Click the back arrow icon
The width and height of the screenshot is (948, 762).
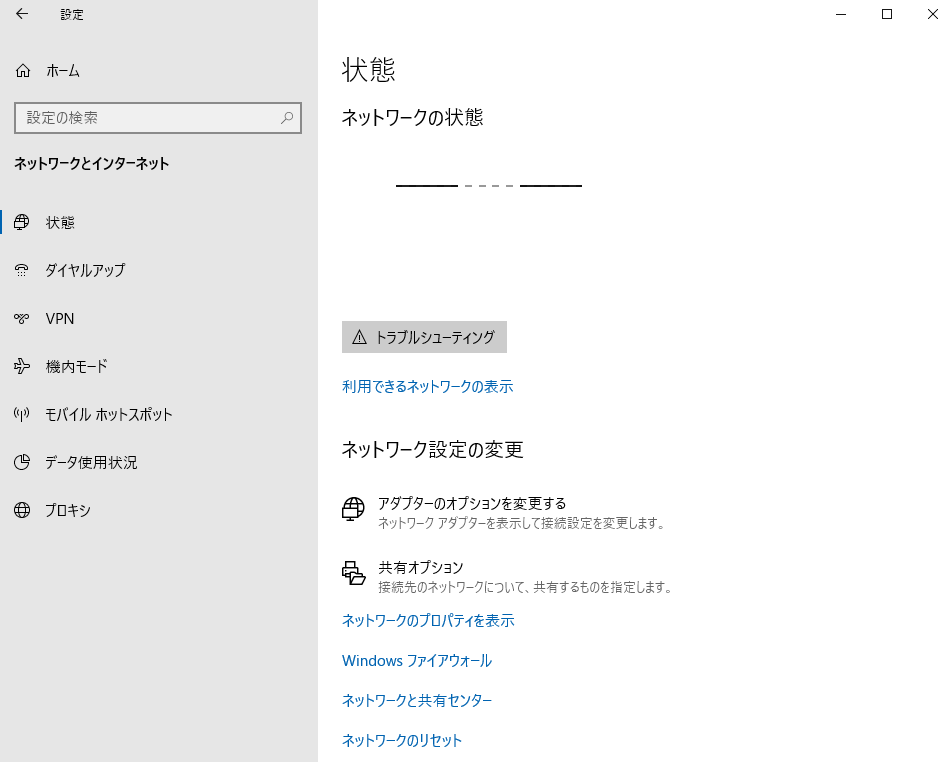coord(22,14)
